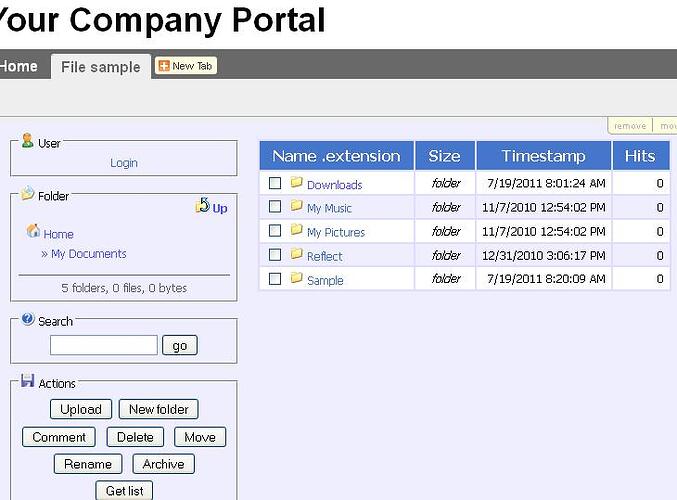Sort by Hits column header
Viewport: 677px width, 500px height.
tap(640, 156)
